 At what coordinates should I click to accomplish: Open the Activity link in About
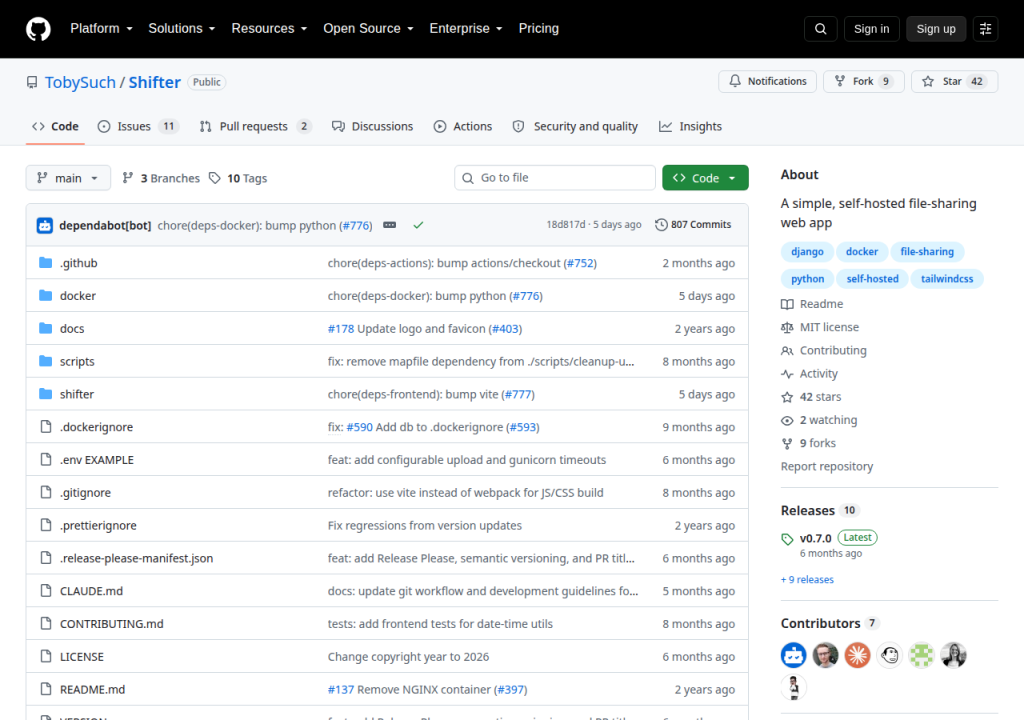point(810,374)
